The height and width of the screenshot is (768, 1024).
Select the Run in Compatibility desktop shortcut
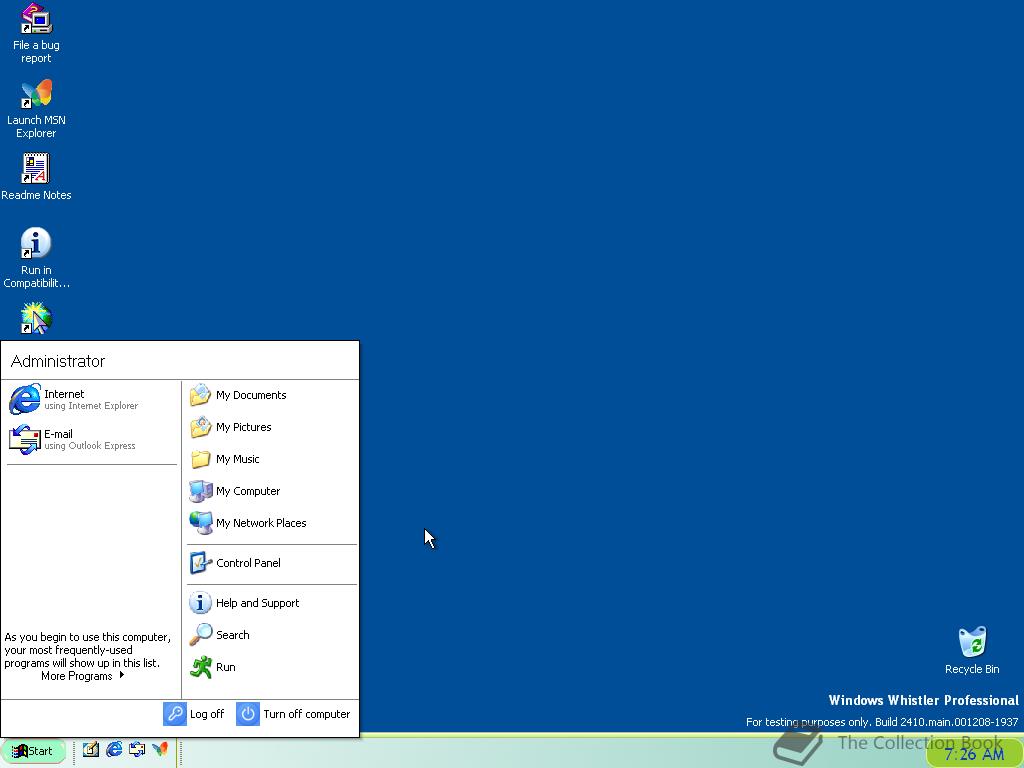[36, 258]
